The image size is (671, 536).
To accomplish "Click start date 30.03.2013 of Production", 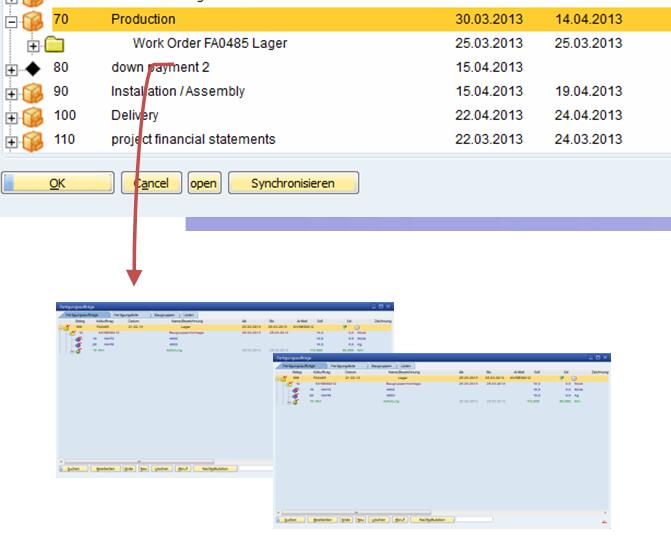I will 489,19.
